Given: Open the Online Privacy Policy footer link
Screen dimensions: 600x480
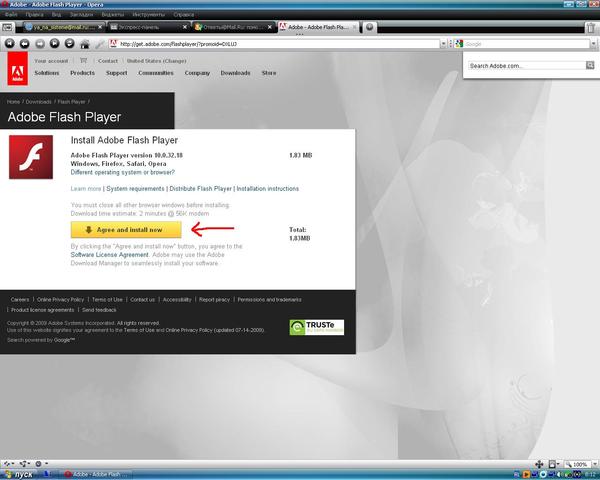Looking at the screenshot, I should coord(60,300).
